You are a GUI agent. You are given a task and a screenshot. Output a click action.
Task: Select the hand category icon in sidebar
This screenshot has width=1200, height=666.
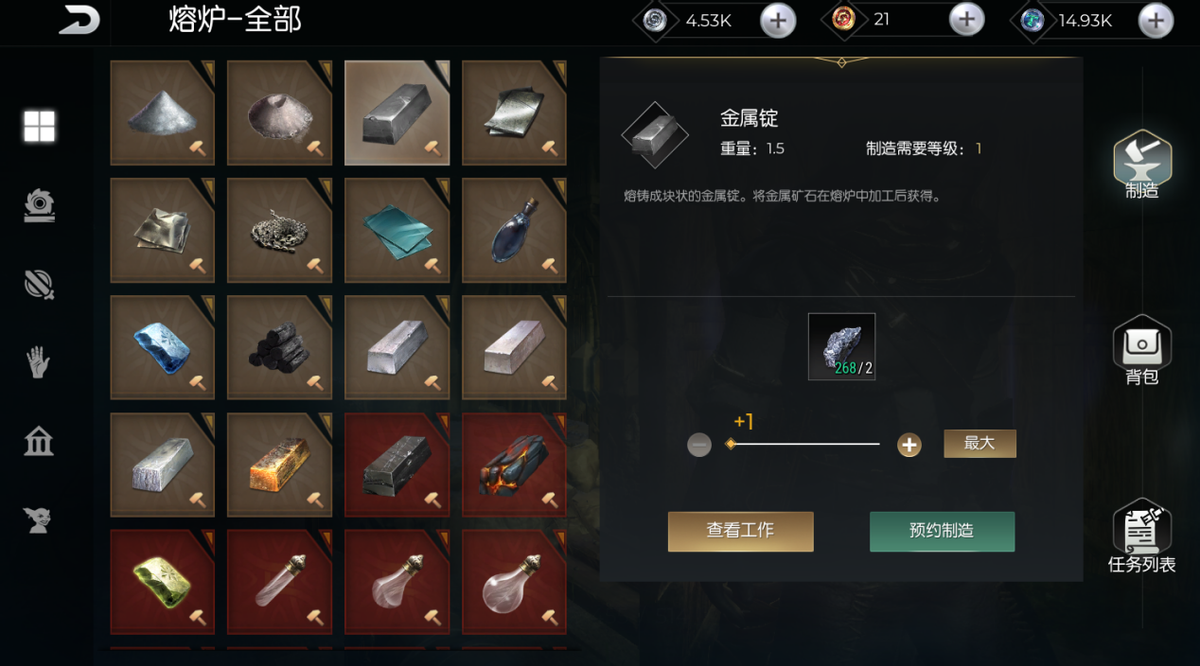(39, 362)
